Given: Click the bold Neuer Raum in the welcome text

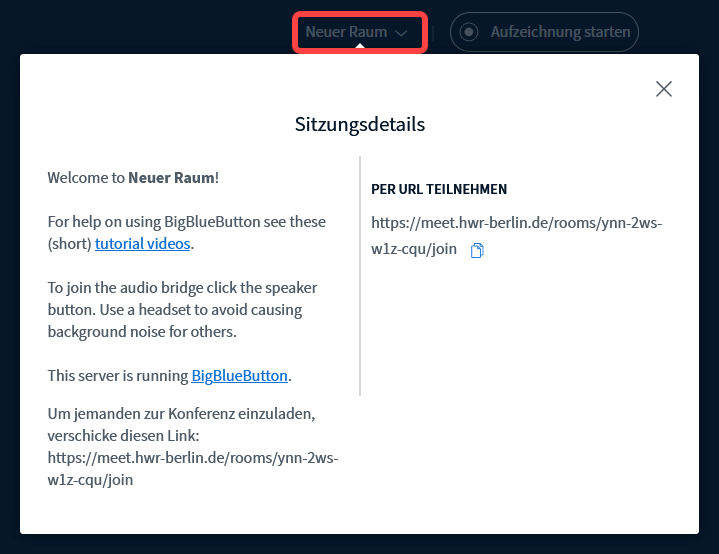Looking at the screenshot, I should pyautogui.click(x=171, y=178).
